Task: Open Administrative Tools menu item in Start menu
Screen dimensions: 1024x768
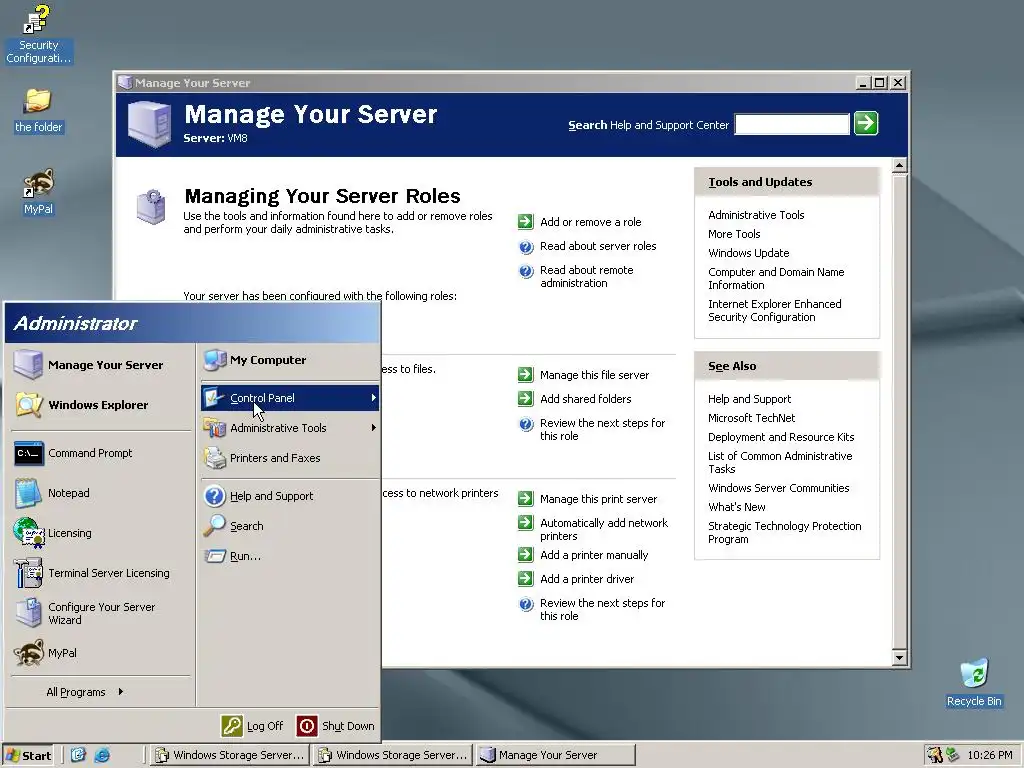Action: (290, 428)
